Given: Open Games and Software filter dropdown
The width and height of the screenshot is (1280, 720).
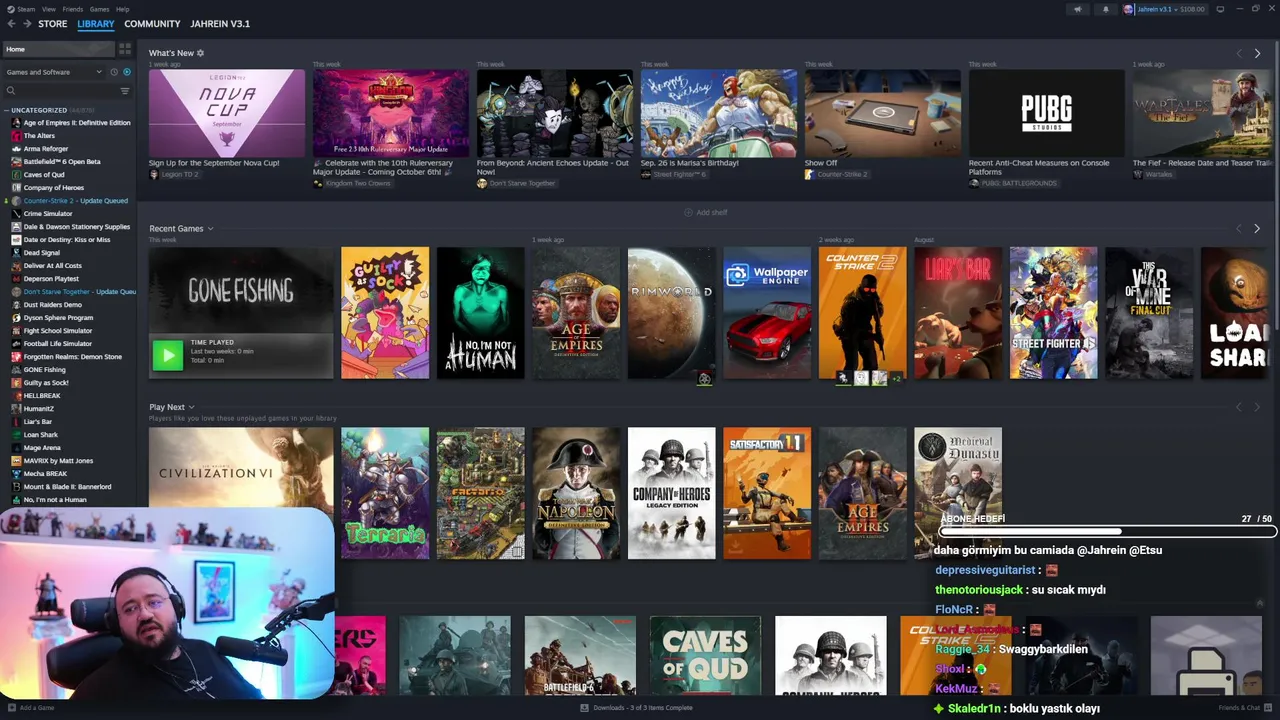Looking at the screenshot, I should 54,72.
